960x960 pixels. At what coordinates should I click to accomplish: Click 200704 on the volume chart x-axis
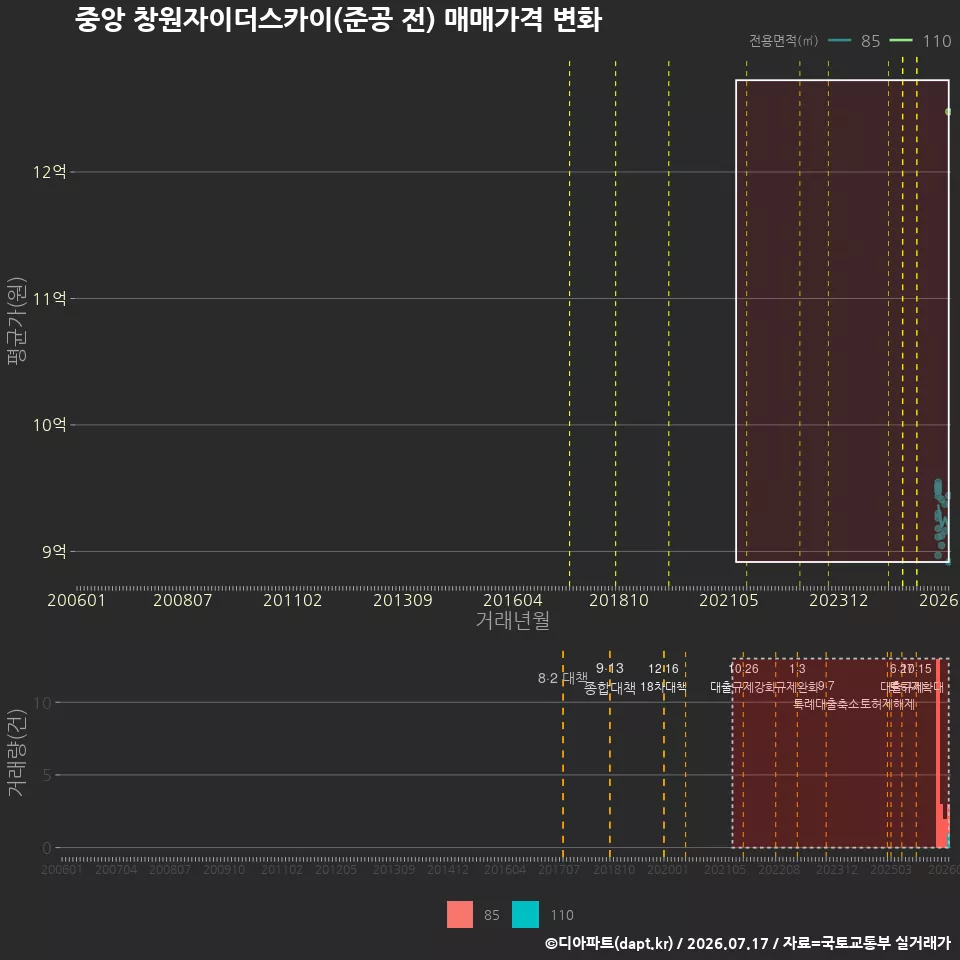[116, 869]
